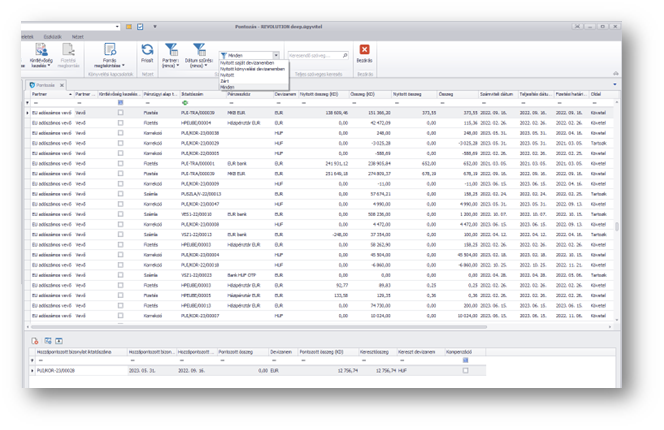Click the Kintlévőség kezelés icon
Viewport: 664px width, 430px height.
(41, 50)
